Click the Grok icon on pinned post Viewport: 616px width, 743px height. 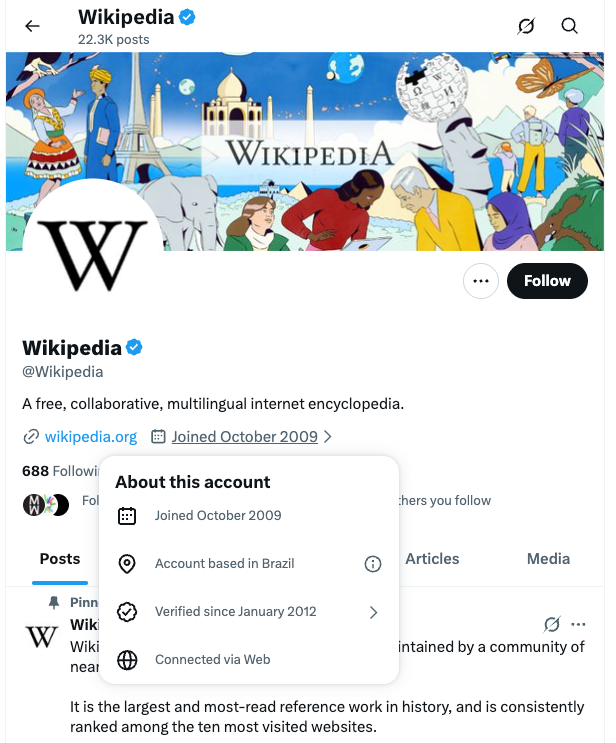click(551, 624)
